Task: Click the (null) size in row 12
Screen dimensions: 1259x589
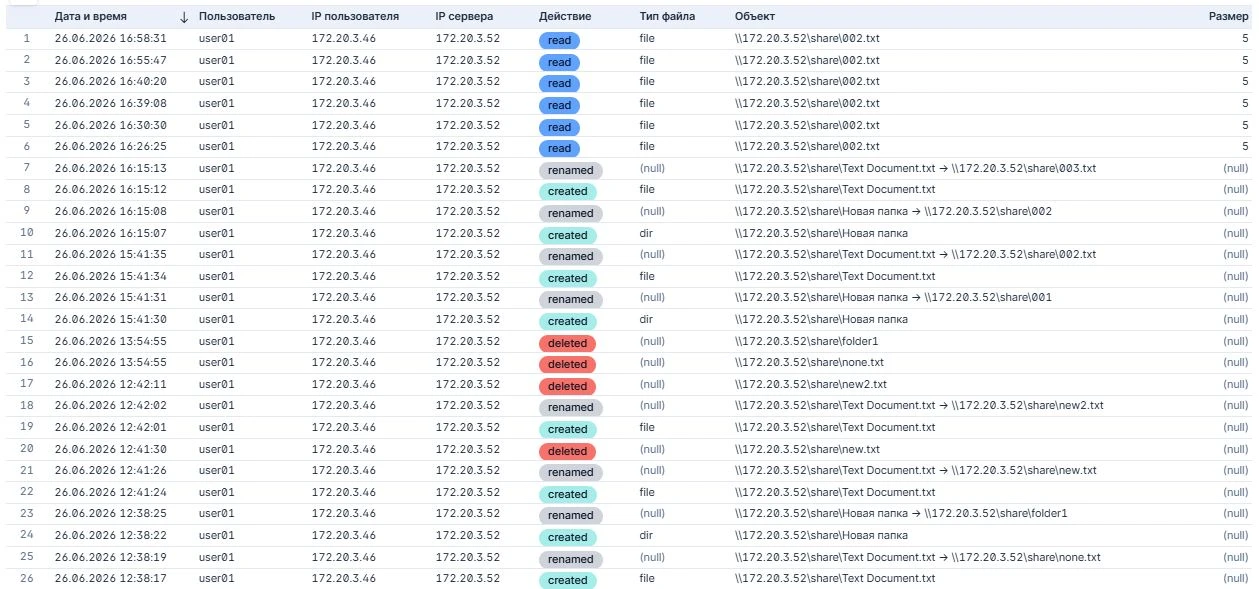Action: 1236,276
